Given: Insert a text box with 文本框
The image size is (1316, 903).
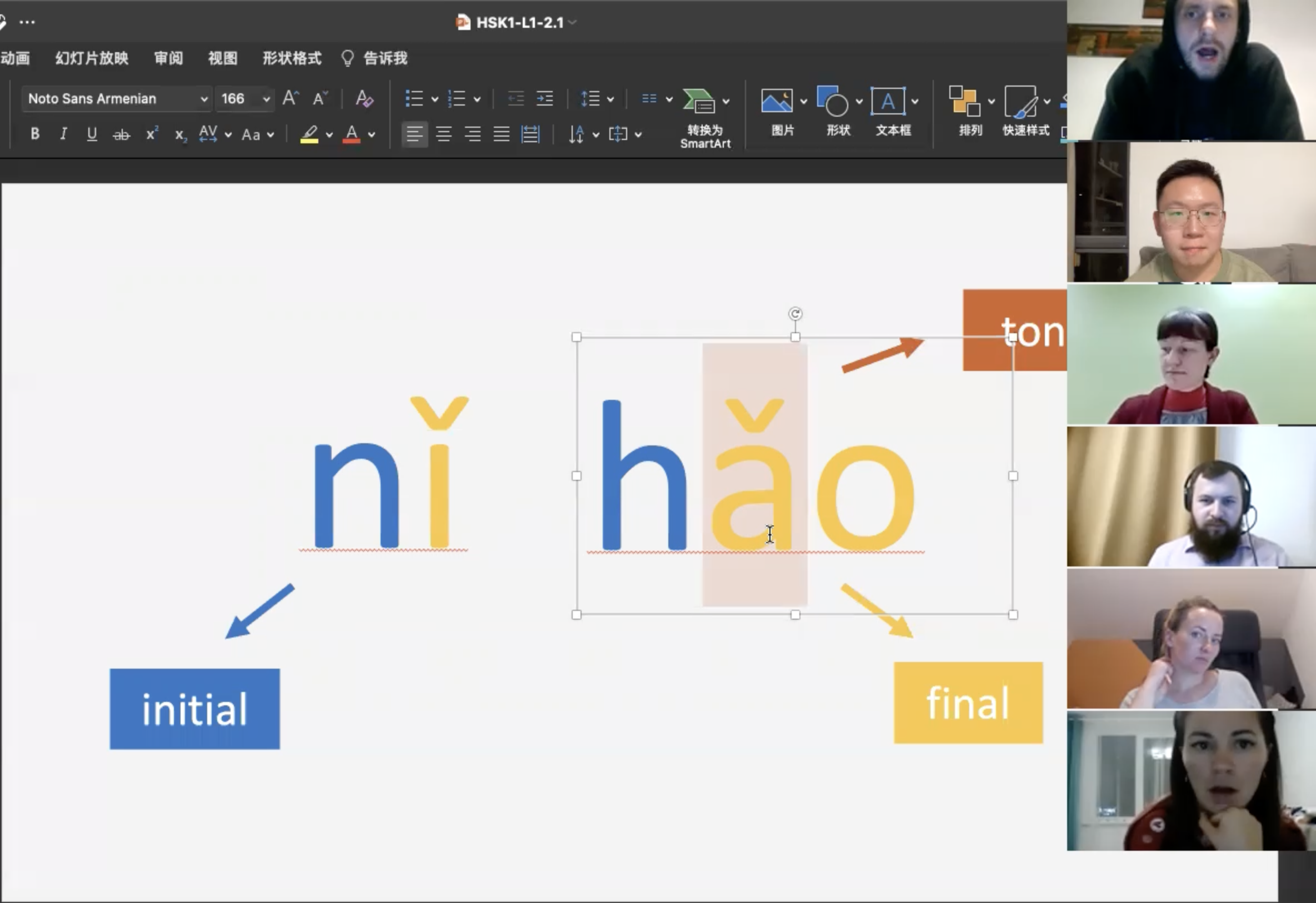Looking at the screenshot, I should (x=887, y=102).
